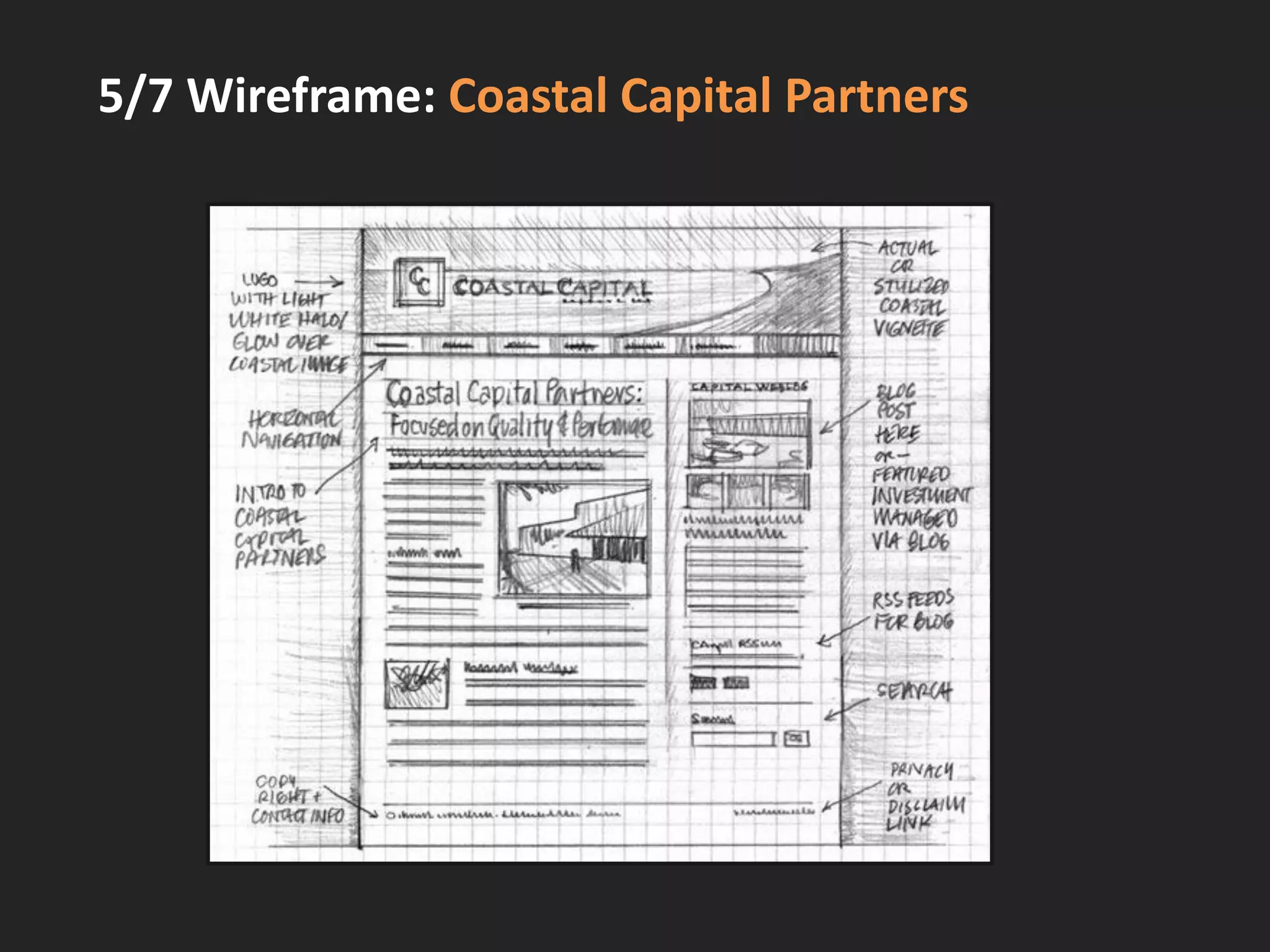This screenshot has height=952, width=1270.
Task: Click the "Search" label above the input box
Action: click(x=713, y=720)
